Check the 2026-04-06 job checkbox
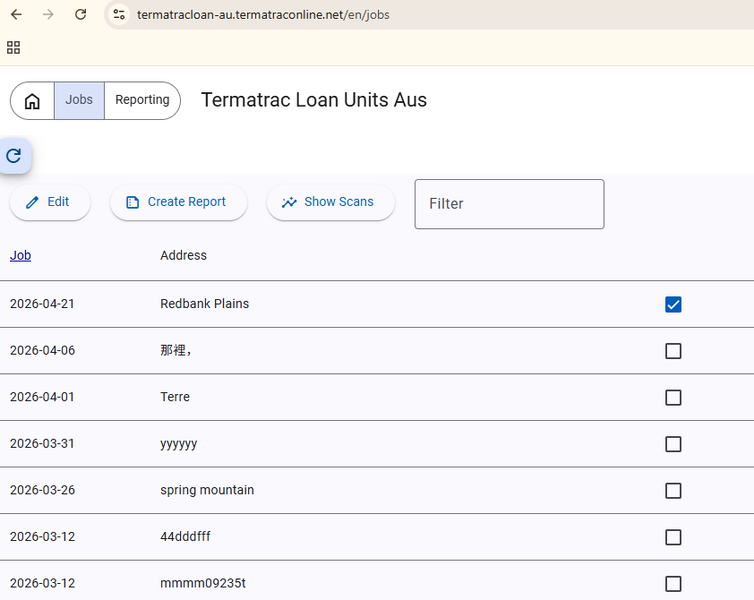This screenshot has width=754, height=600. tap(673, 351)
